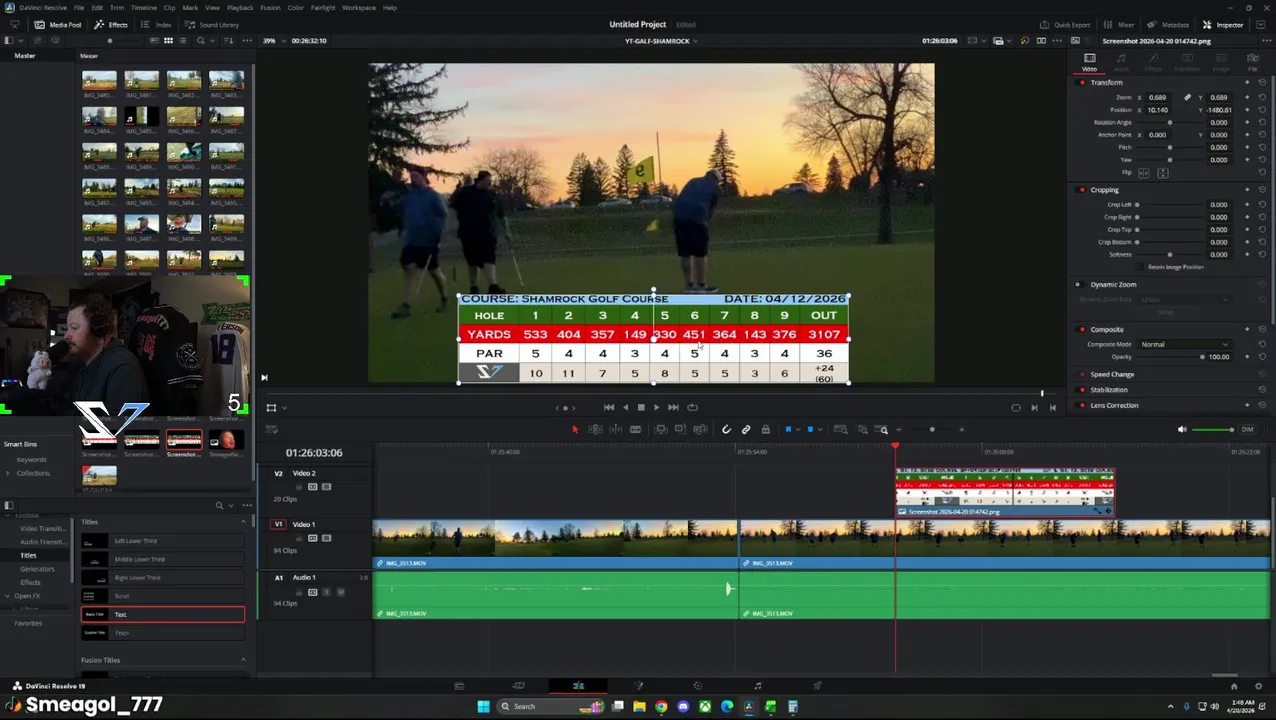The width and height of the screenshot is (1276, 720).
Task: Click the blue flag marker icon
Action: [788, 430]
